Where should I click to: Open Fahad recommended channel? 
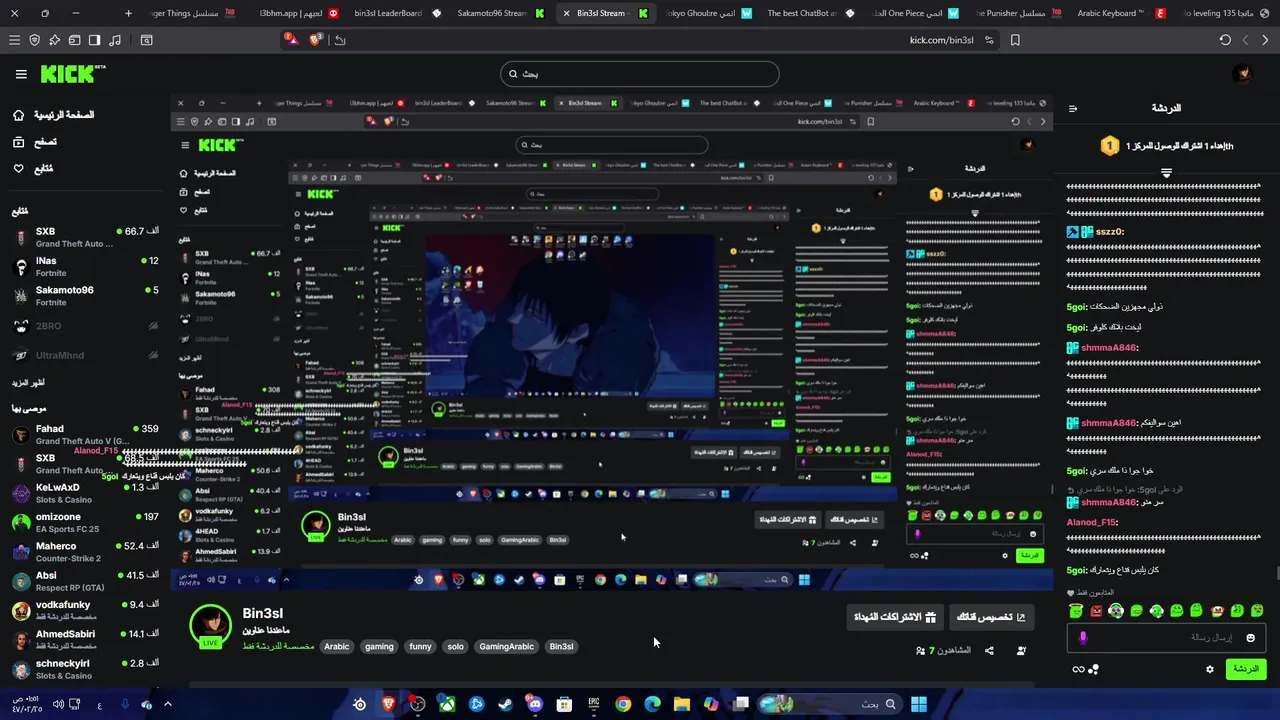tap(86, 434)
